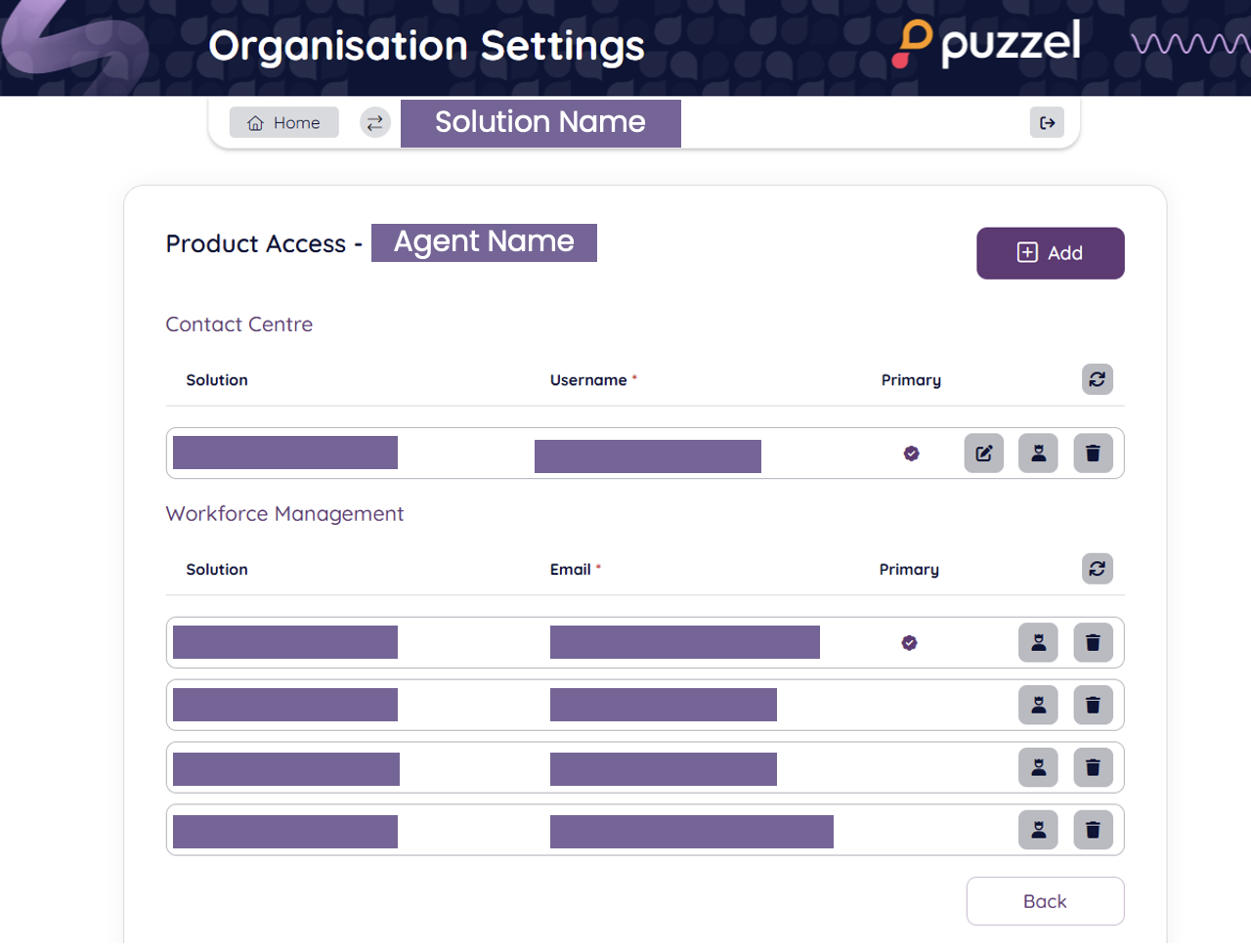The image size is (1251, 952).
Task: Click the Home button
Action: coord(284,122)
